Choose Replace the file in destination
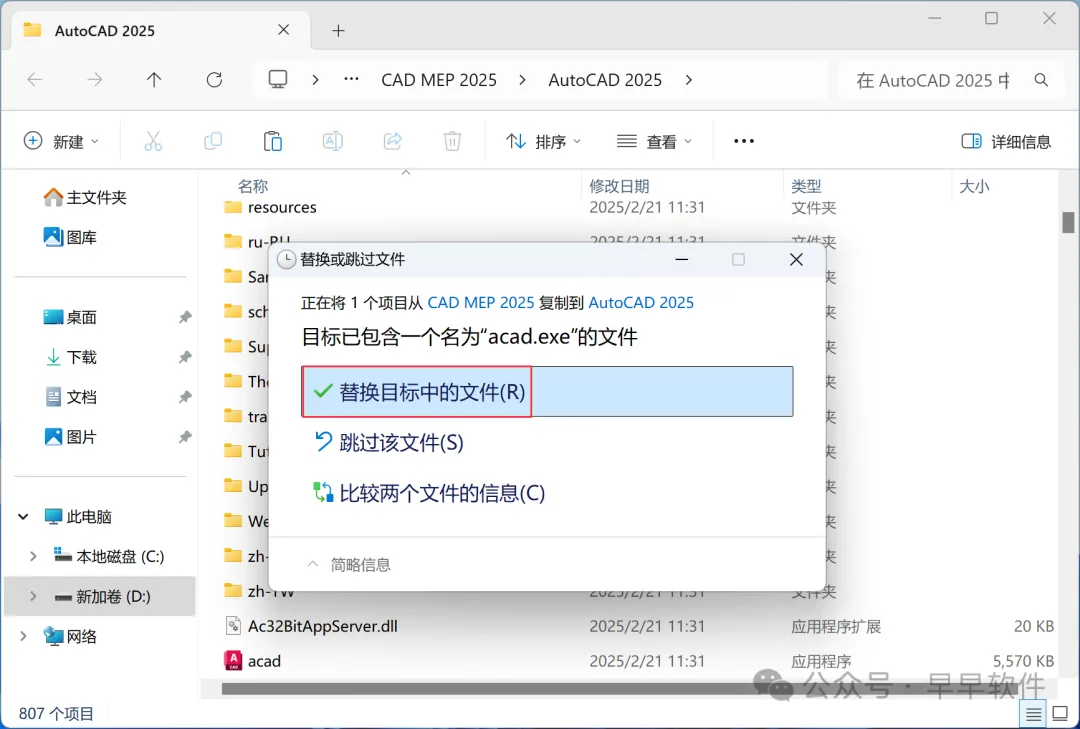The height and width of the screenshot is (729, 1080). click(x=547, y=391)
